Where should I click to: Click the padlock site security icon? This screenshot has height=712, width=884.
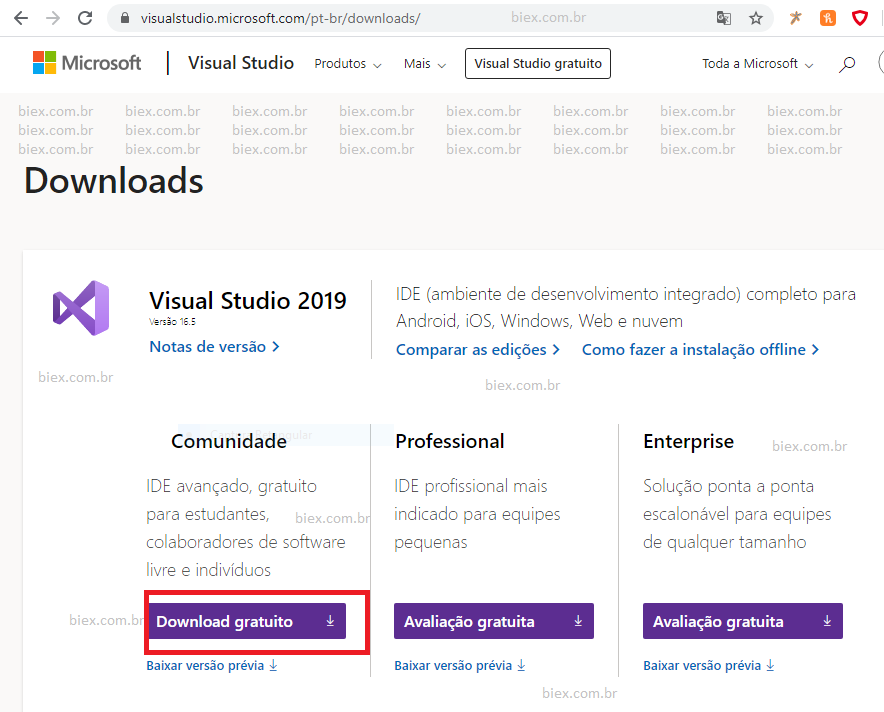tap(125, 18)
